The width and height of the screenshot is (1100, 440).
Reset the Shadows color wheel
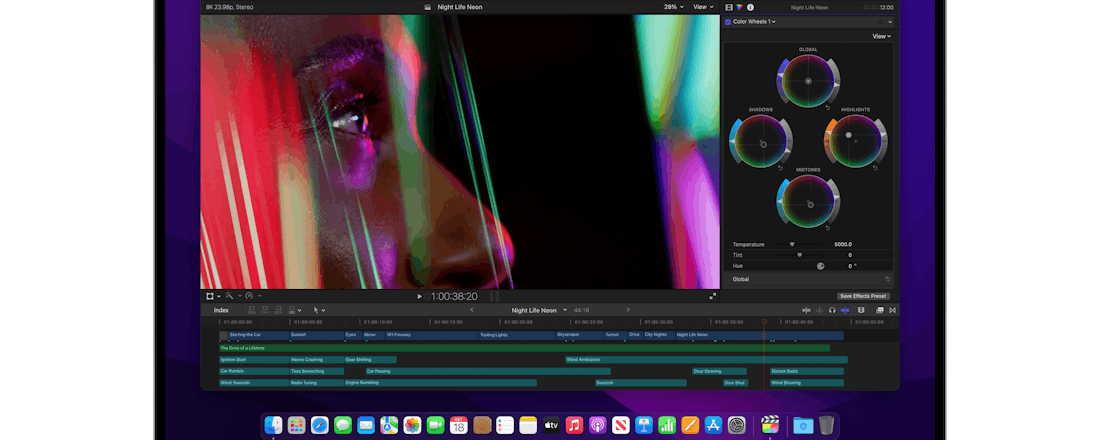[x=780, y=168]
